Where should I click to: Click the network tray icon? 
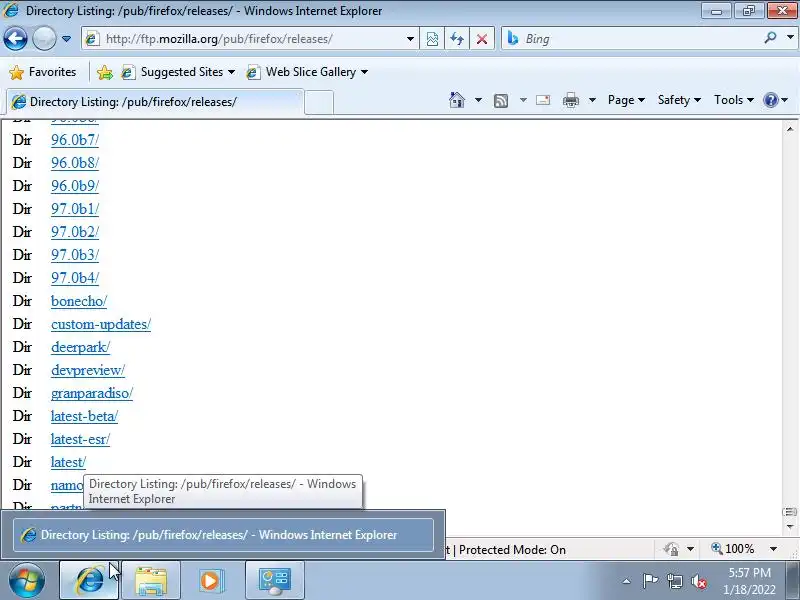(674, 581)
